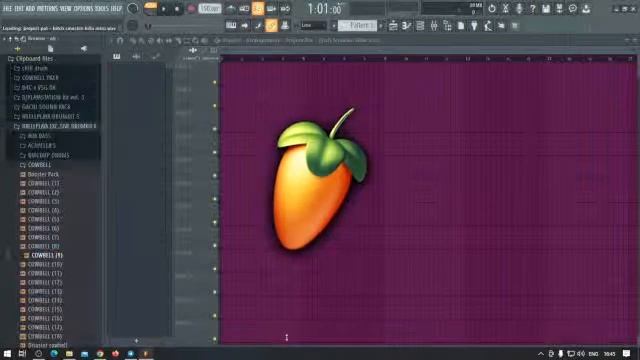The width and height of the screenshot is (640, 360).
Task: Expand the 808 BASS subfolder
Action: [x=36, y=136]
